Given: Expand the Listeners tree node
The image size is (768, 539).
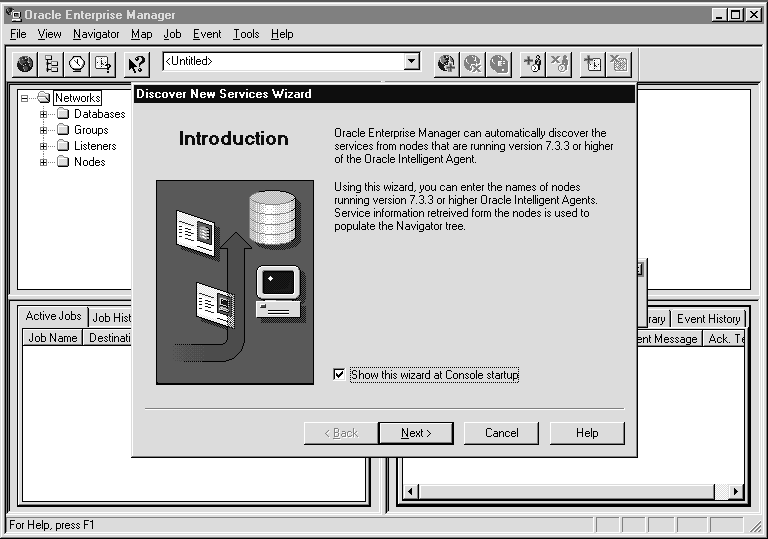Looking at the screenshot, I should coord(44,146).
